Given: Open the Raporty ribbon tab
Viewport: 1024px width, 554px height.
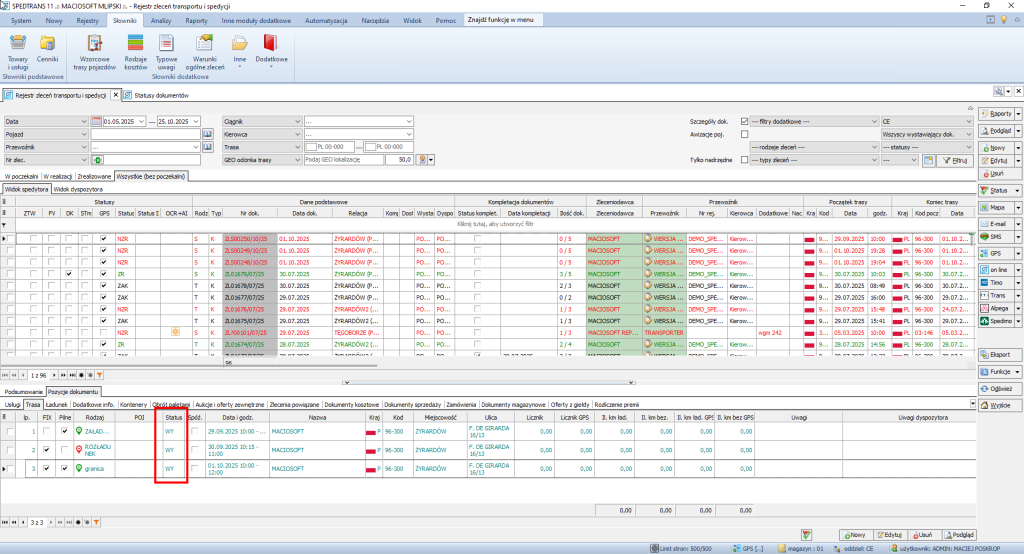Looking at the screenshot, I should [196, 20].
